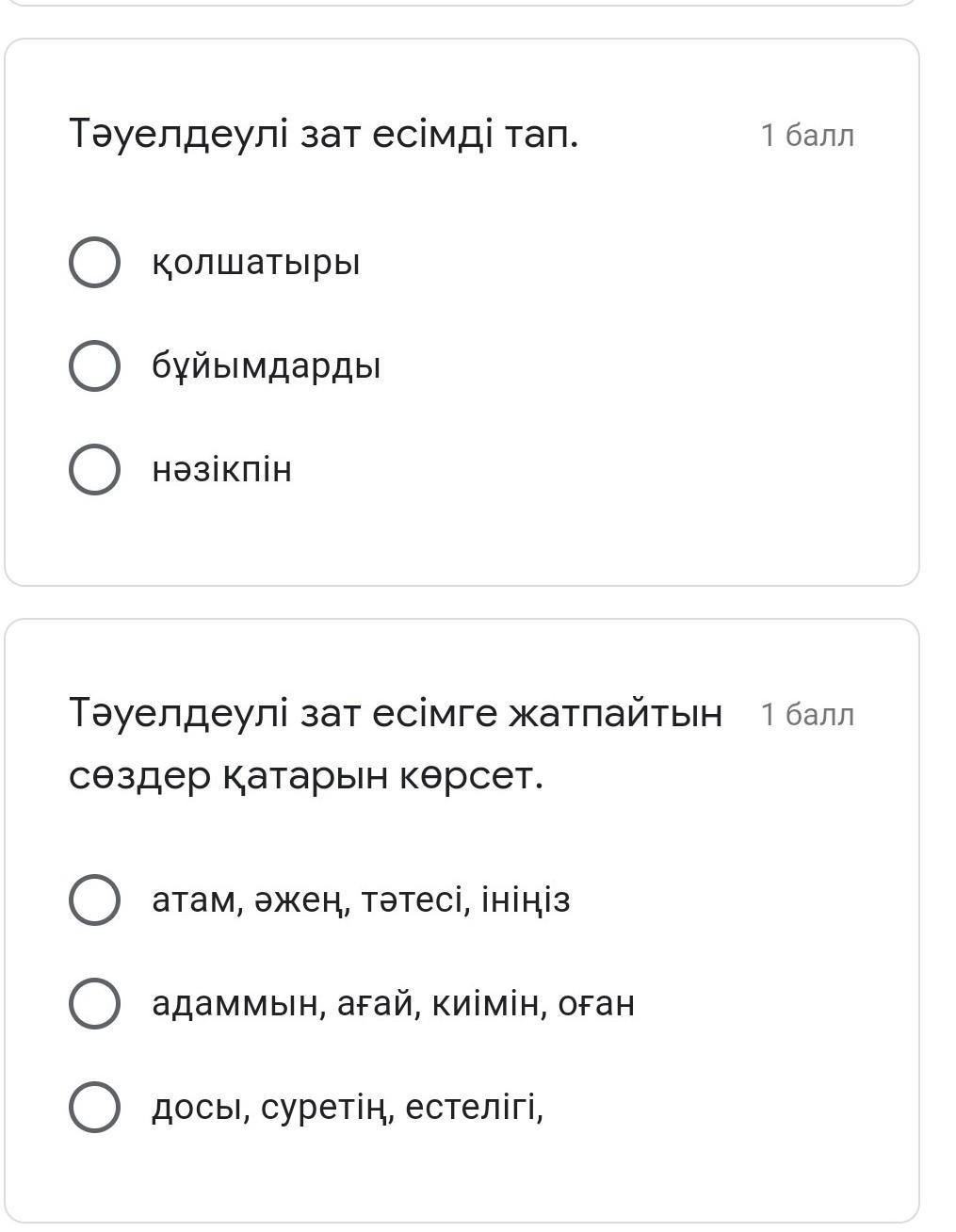The width and height of the screenshot is (956, 1232).
Task: Click 1 балл beside the second question
Action: click(807, 715)
